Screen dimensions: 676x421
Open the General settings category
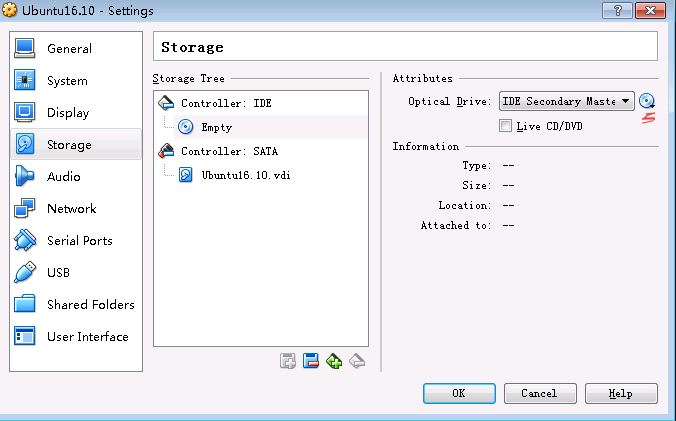[x=76, y=48]
